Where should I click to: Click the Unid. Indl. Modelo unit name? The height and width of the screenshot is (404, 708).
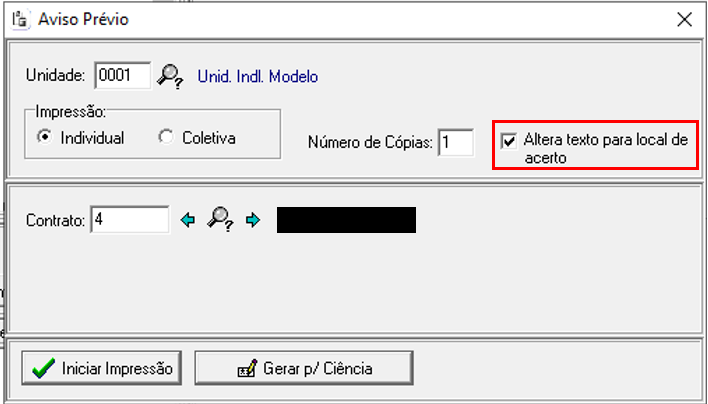pyautogui.click(x=258, y=77)
